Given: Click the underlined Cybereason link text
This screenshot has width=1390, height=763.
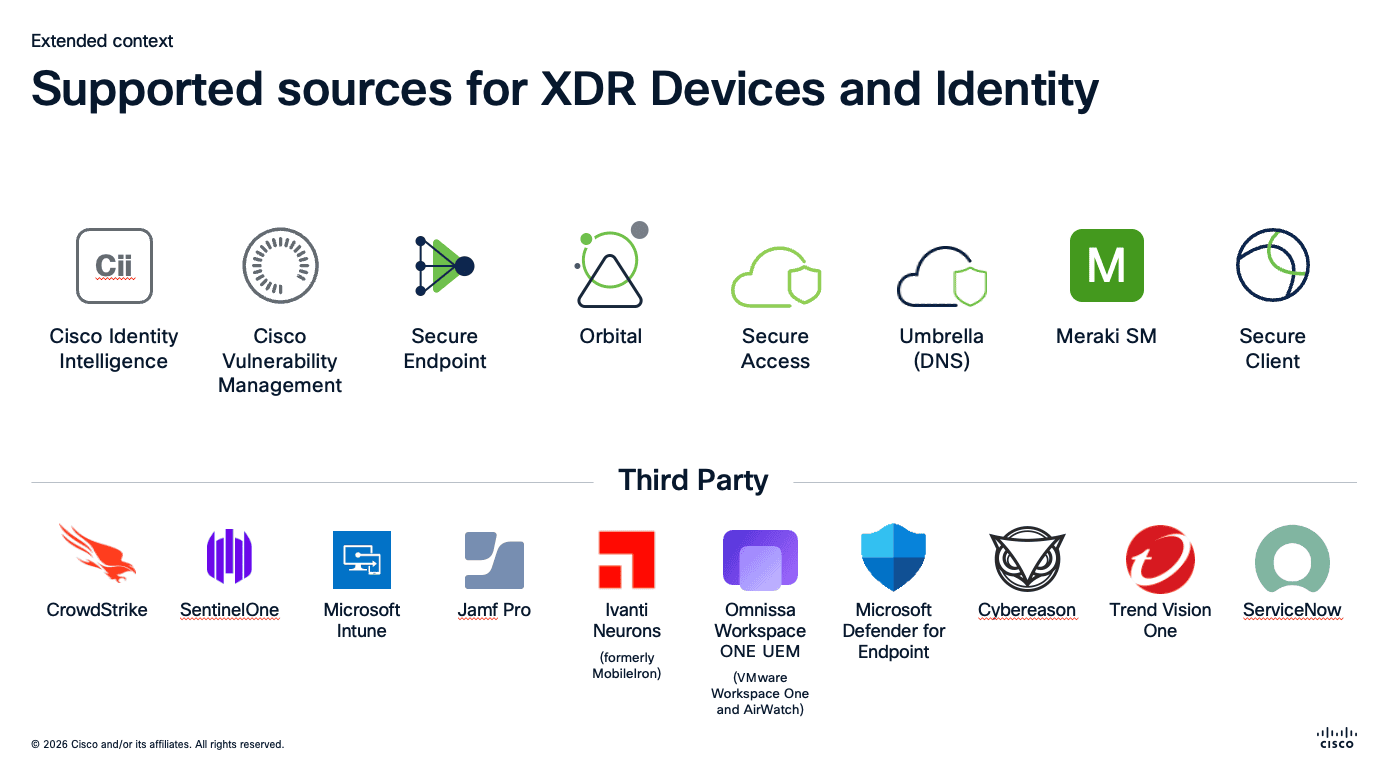Looking at the screenshot, I should (1027, 610).
